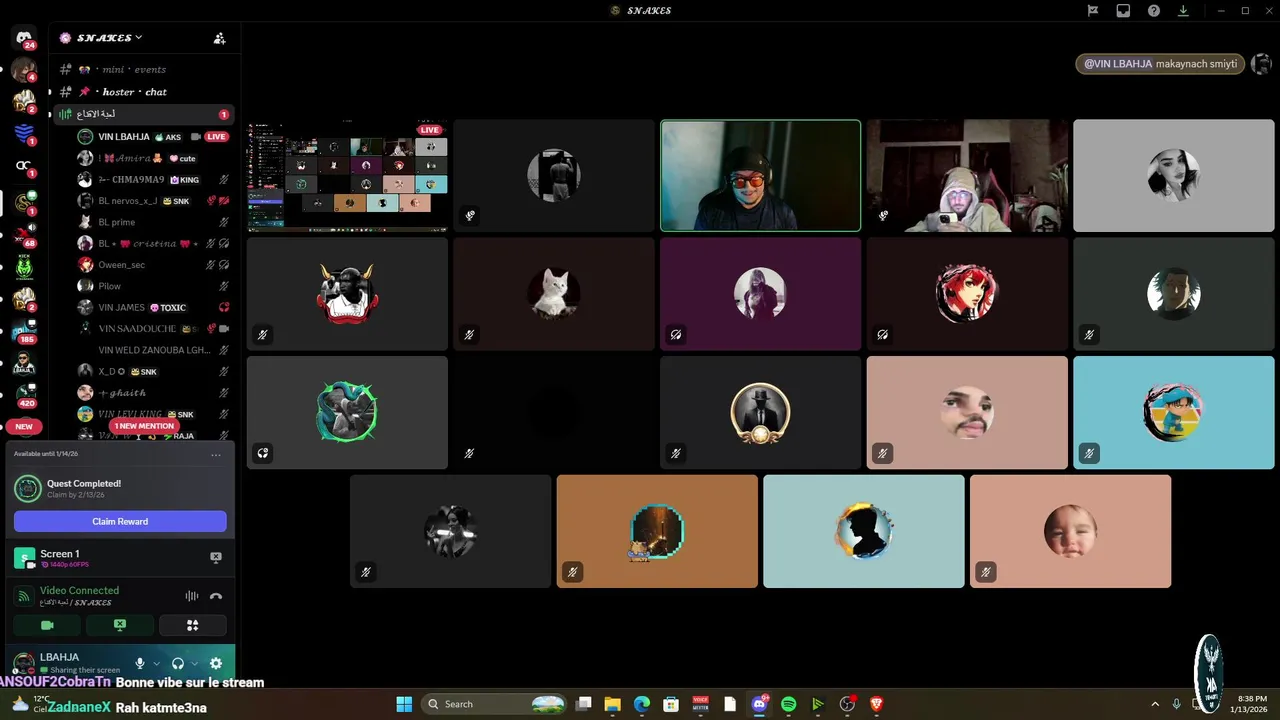Open LBAHJA user profile avatar
This screenshot has height=720, width=1280.
[22, 663]
